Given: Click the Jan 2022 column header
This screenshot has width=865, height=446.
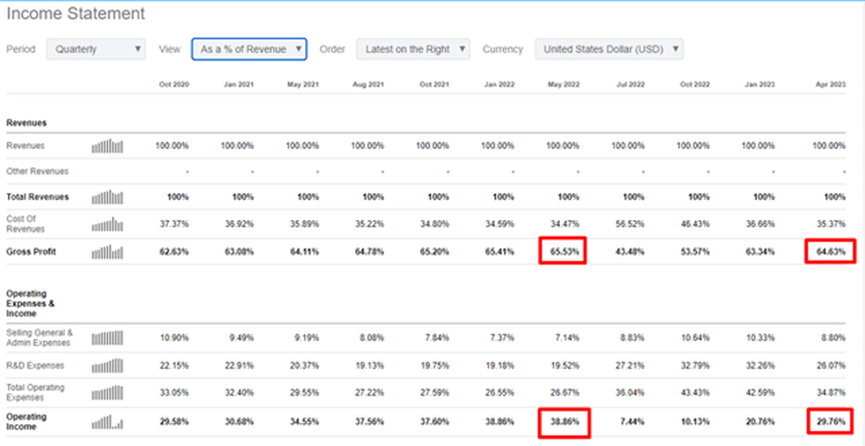Looking at the screenshot, I should pyautogui.click(x=499, y=84).
